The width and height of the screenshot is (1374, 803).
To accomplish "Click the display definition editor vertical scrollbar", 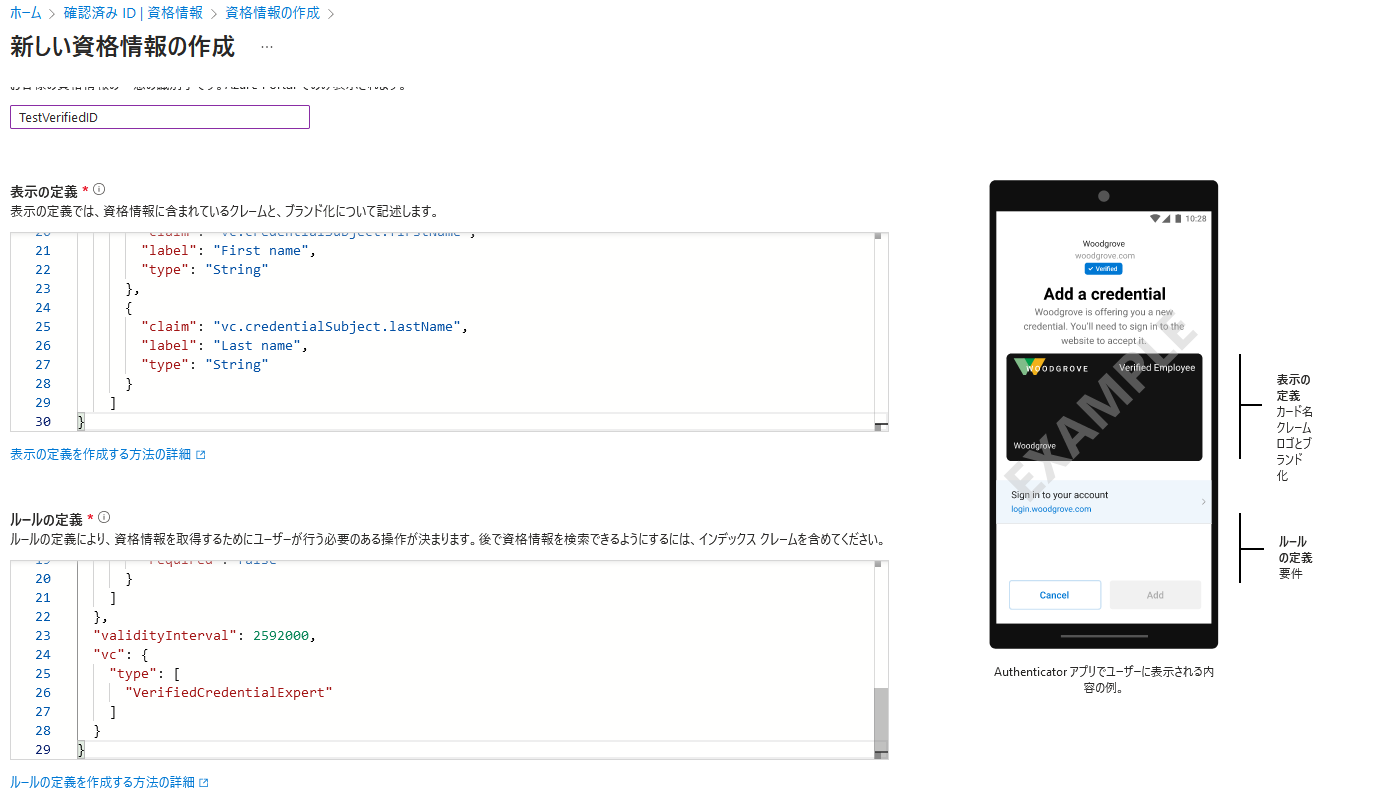I will (x=880, y=330).
